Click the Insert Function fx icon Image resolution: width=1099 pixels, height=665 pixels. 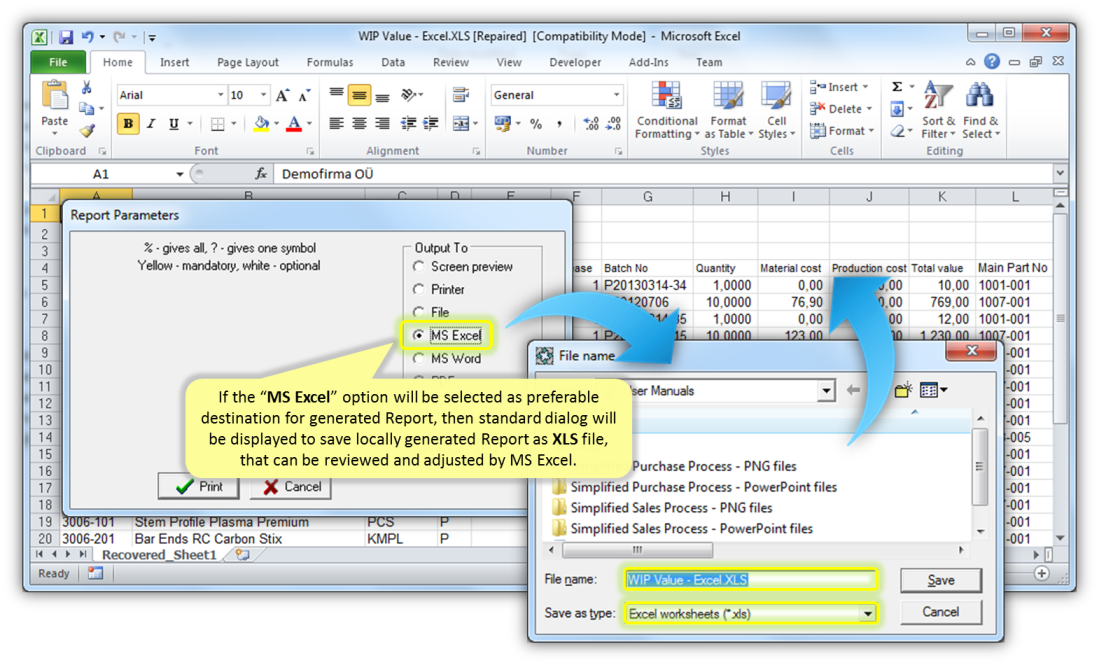pos(261,174)
